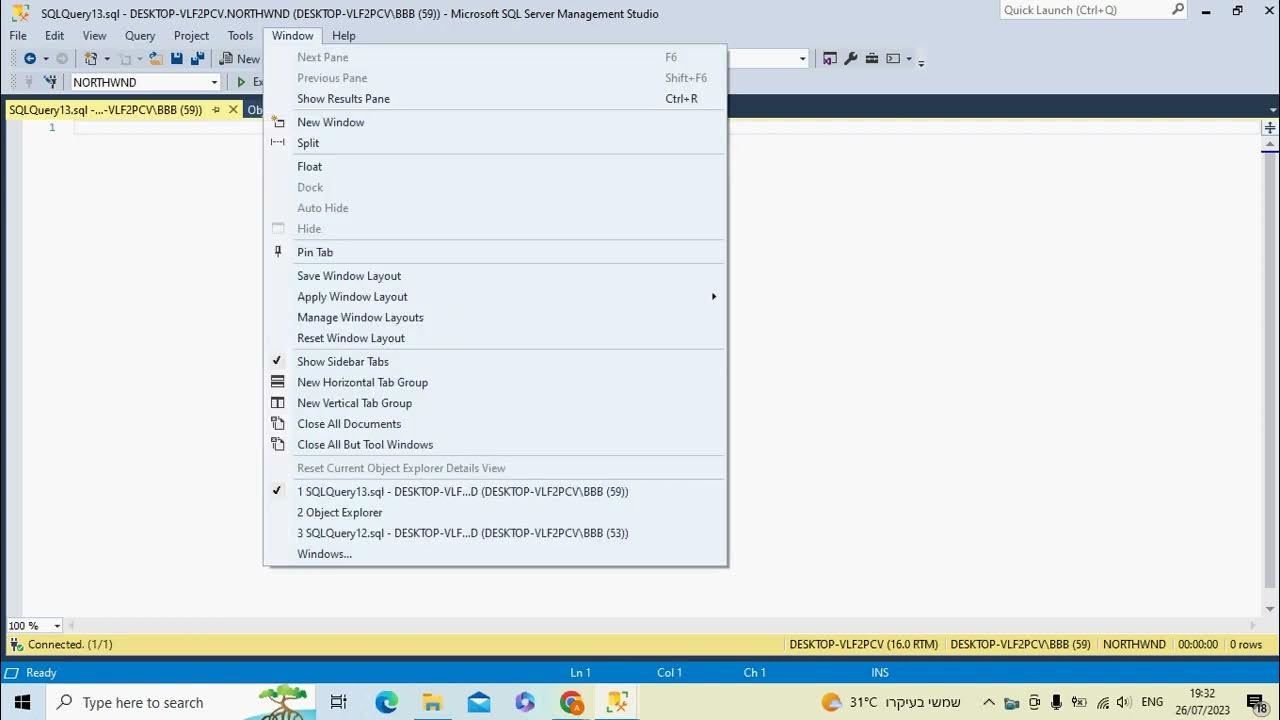Open the notification center icon
1280x720 pixels.
(1256, 702)
